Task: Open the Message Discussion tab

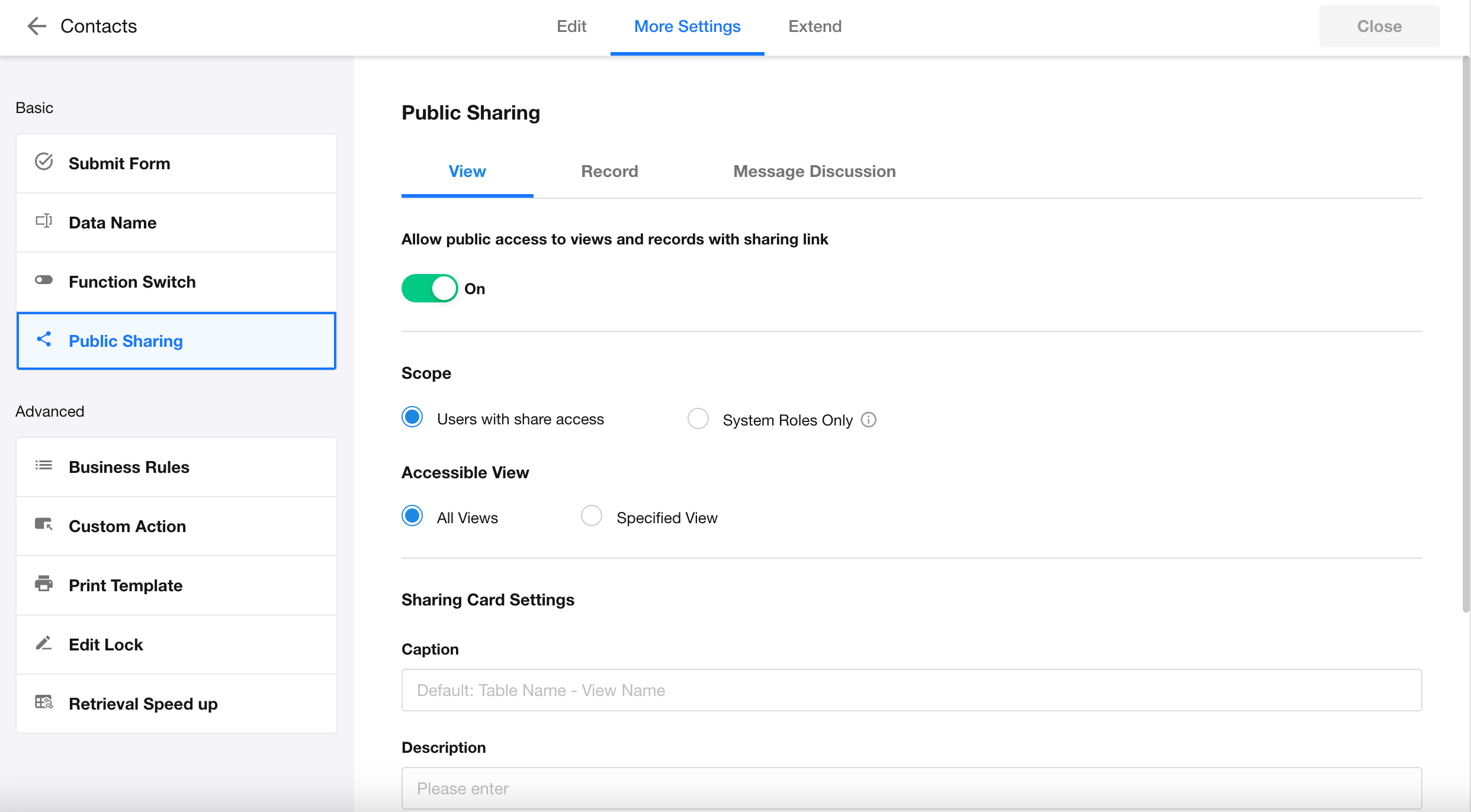Action: [814, 172]
